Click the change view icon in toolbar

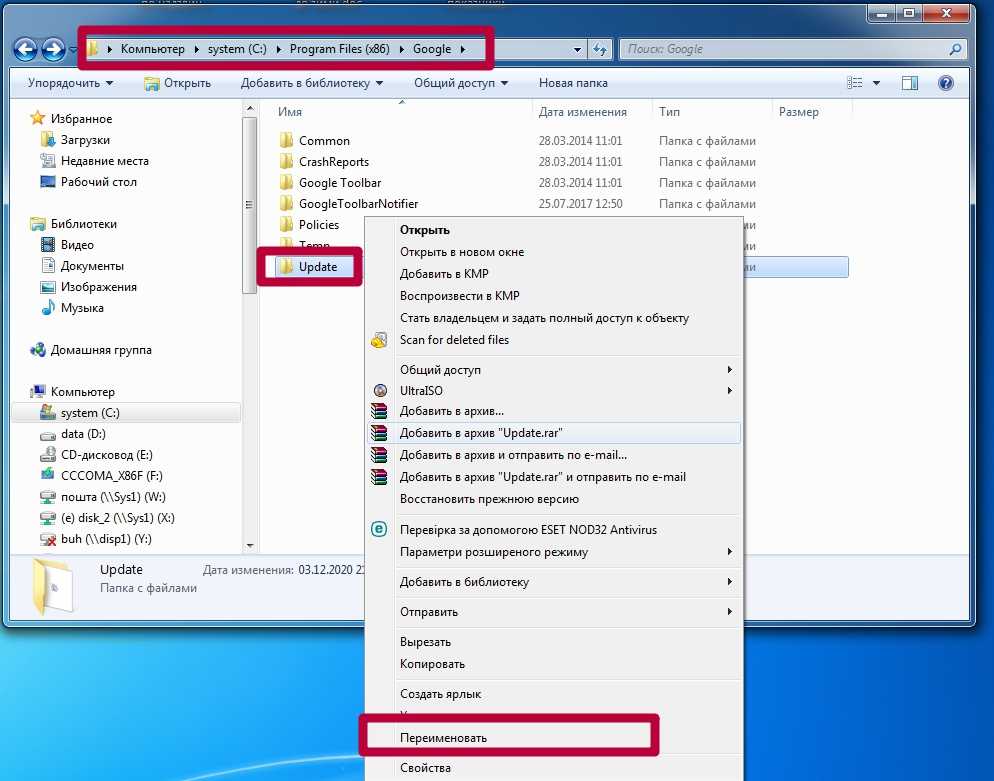[855, 83]
